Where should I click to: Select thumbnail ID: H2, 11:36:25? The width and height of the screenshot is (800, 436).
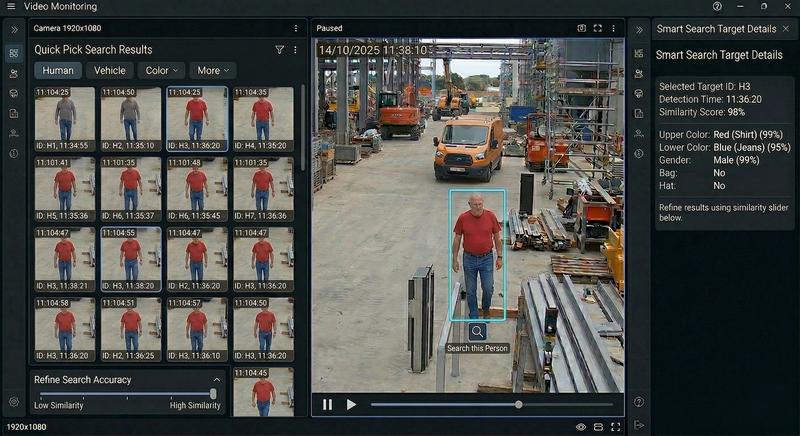pyautogui.click(x=131, y=329)
